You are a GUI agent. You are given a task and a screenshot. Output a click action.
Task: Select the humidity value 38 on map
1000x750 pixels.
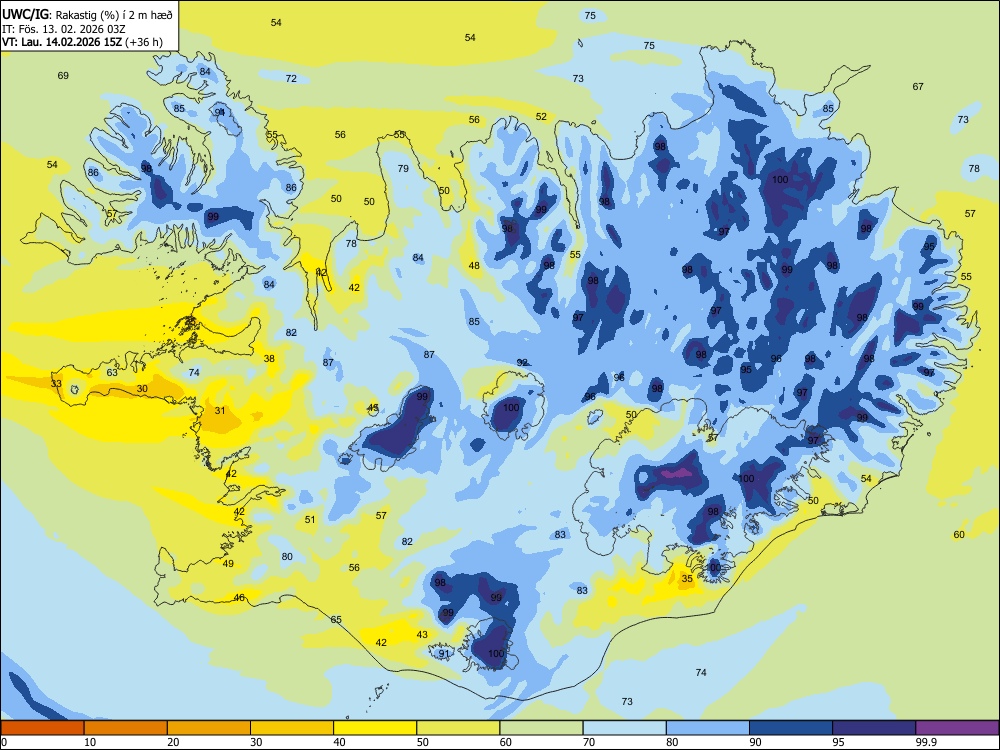[269, 358]
